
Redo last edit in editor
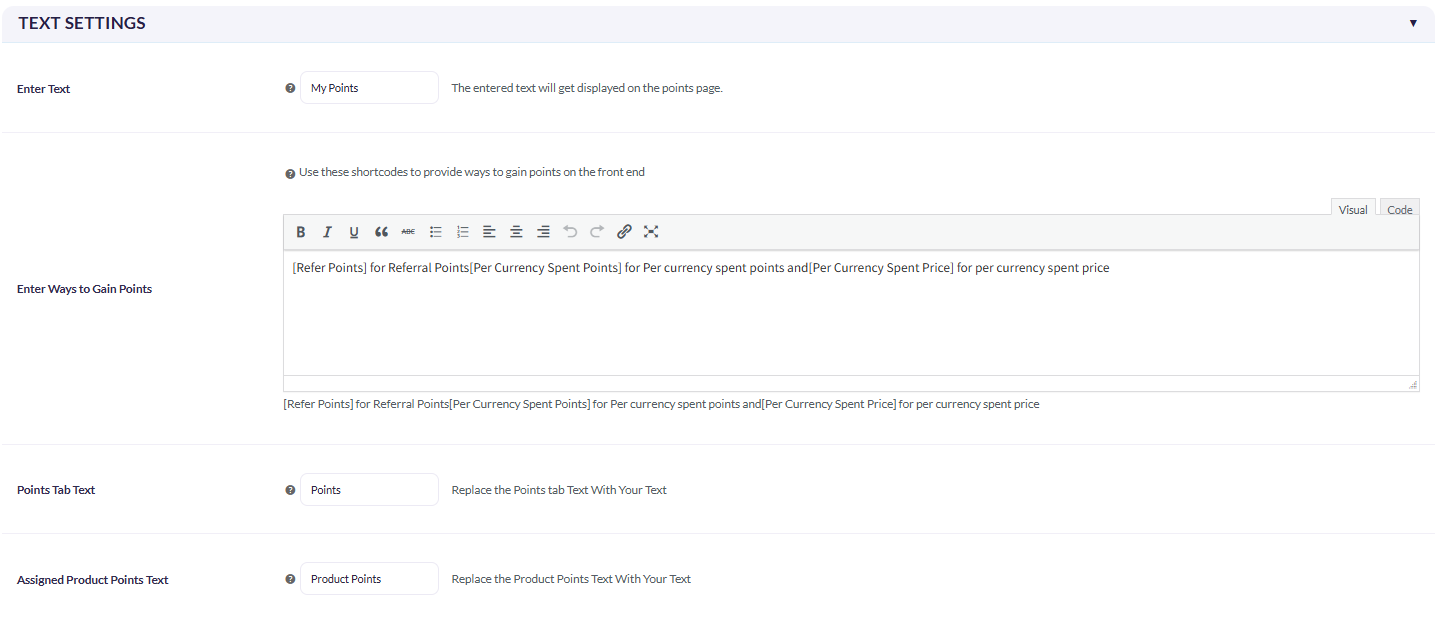(x=597, y=232)
